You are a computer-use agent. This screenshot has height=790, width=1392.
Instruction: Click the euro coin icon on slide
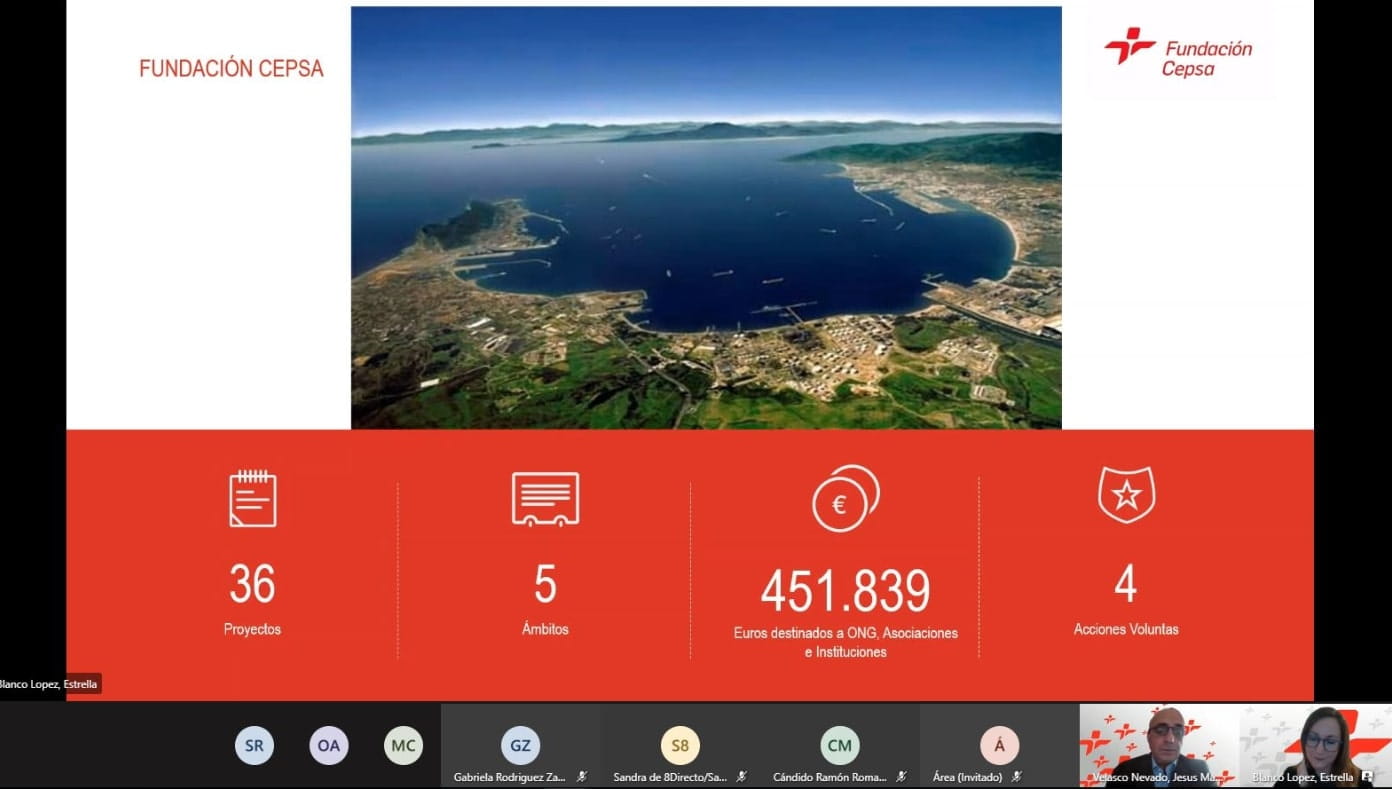845,498
